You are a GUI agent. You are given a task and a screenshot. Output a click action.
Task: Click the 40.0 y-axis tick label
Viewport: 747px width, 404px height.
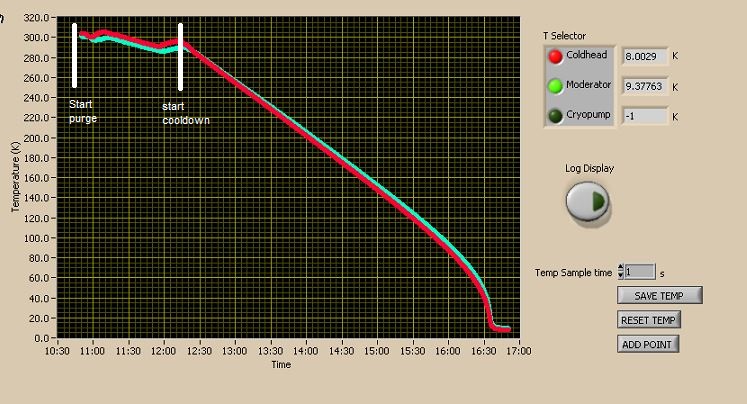pyautogui.click(x=39, y=299)
